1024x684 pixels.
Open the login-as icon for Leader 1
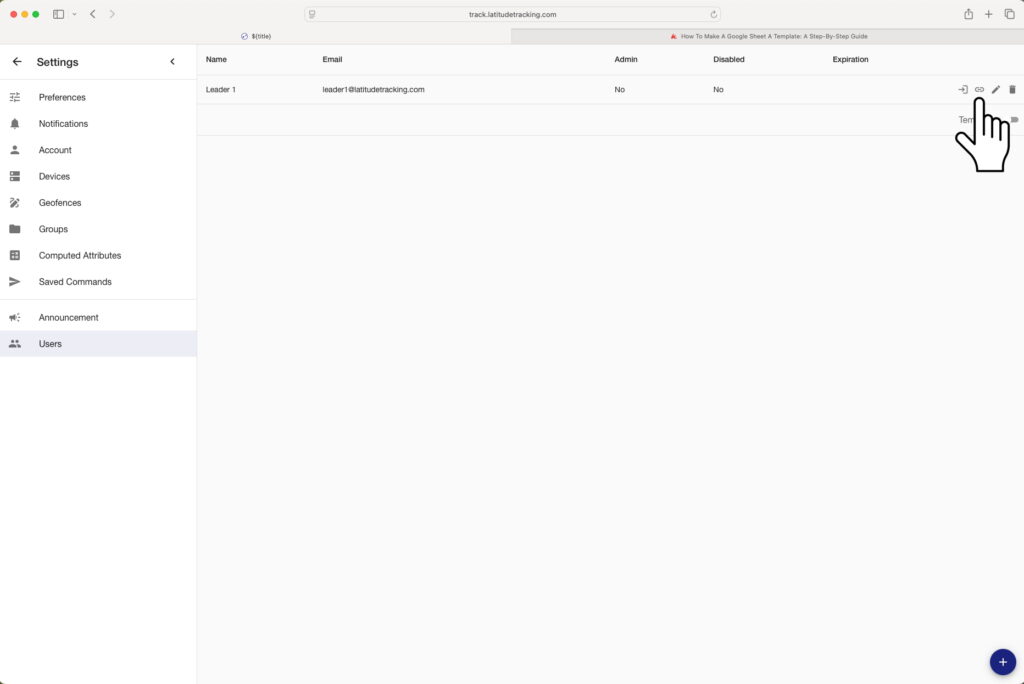(963, 89)
